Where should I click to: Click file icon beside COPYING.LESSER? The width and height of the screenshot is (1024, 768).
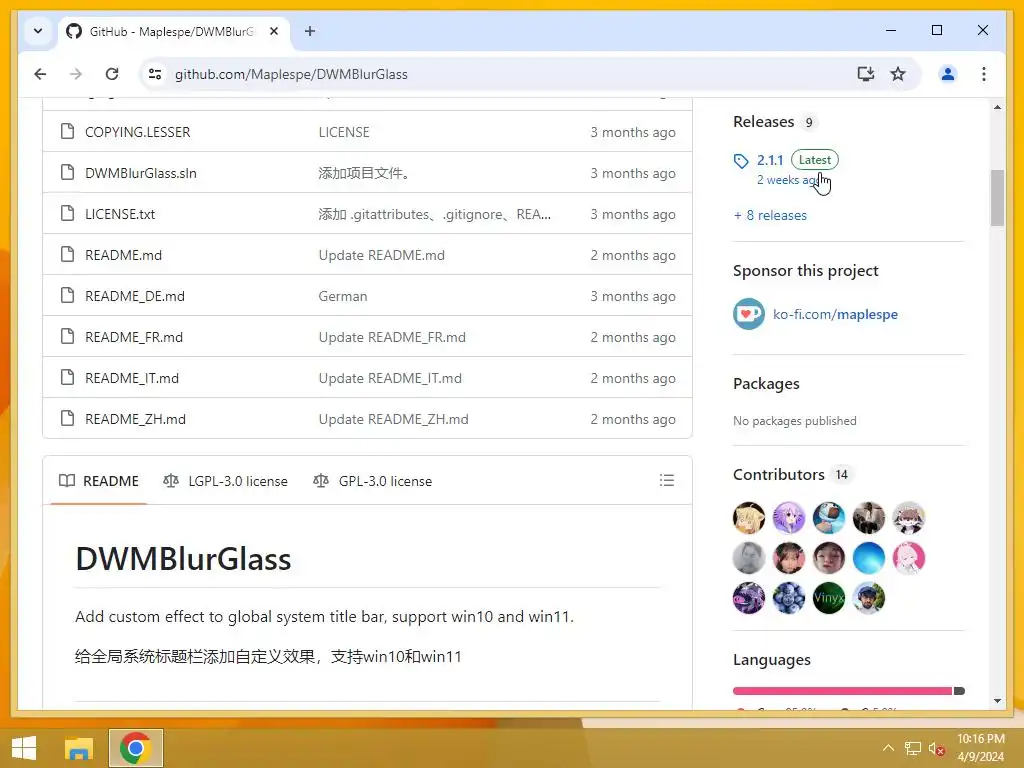tap(67, 131)
